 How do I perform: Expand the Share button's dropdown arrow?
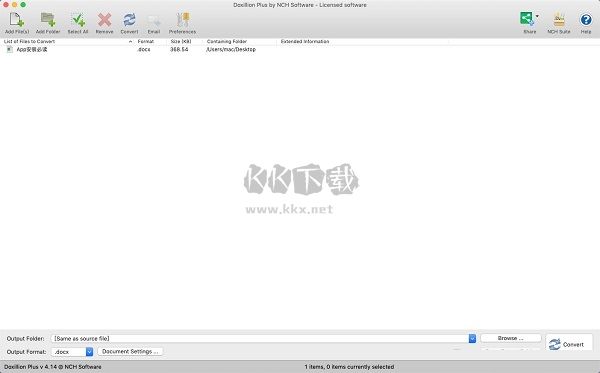tap(537, 16)
